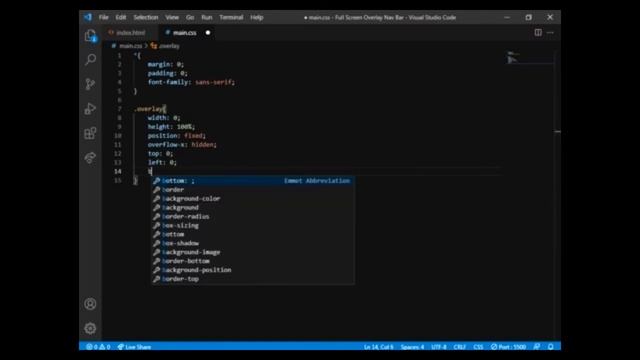Choose the 'background' suggestion

pos(253,208)
